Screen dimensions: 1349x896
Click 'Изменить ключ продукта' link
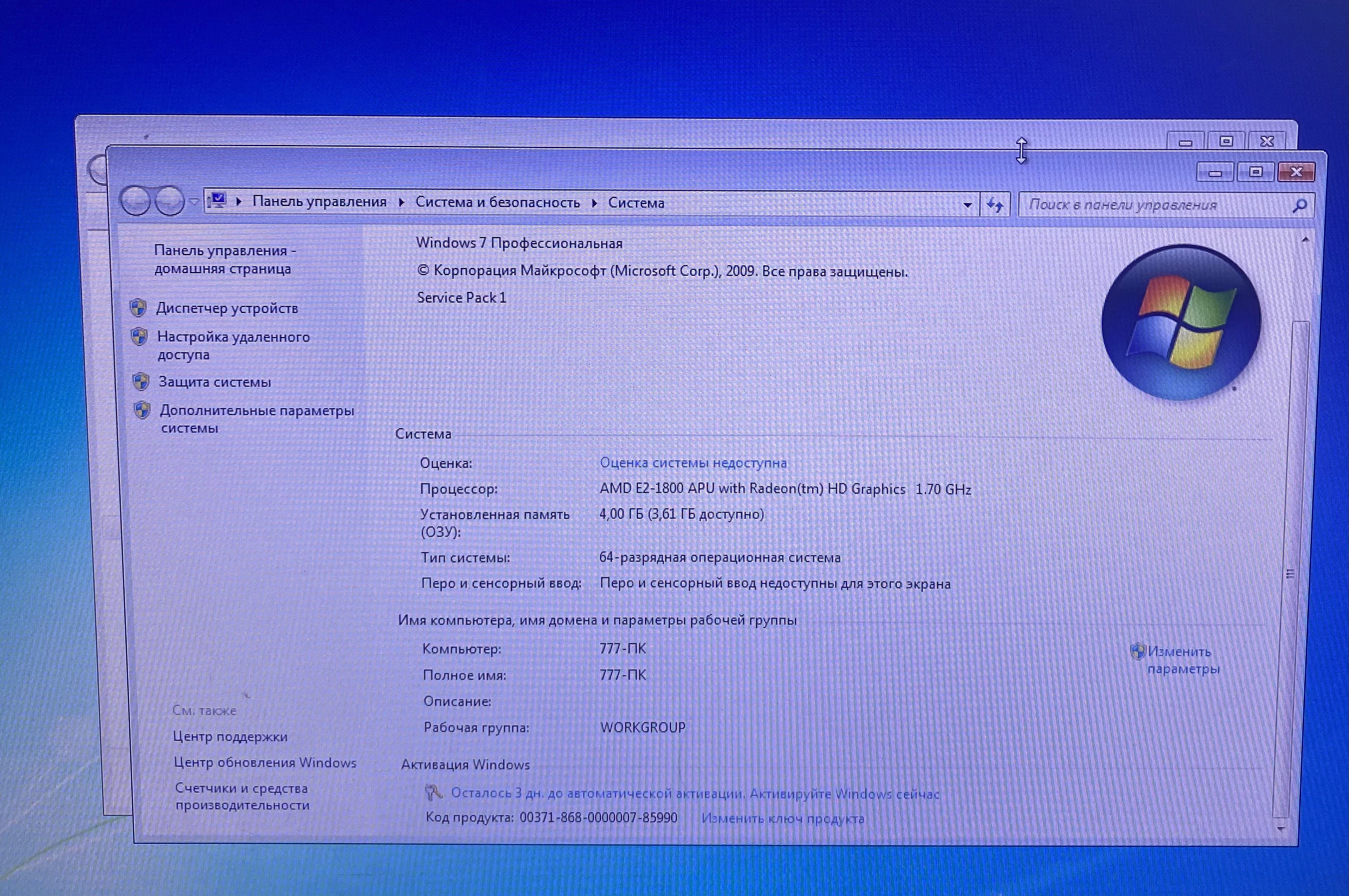tap(782, 818)
